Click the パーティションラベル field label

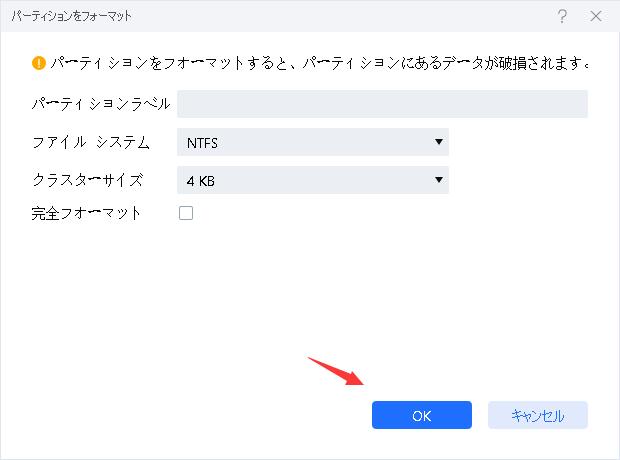tap(101, 104)
